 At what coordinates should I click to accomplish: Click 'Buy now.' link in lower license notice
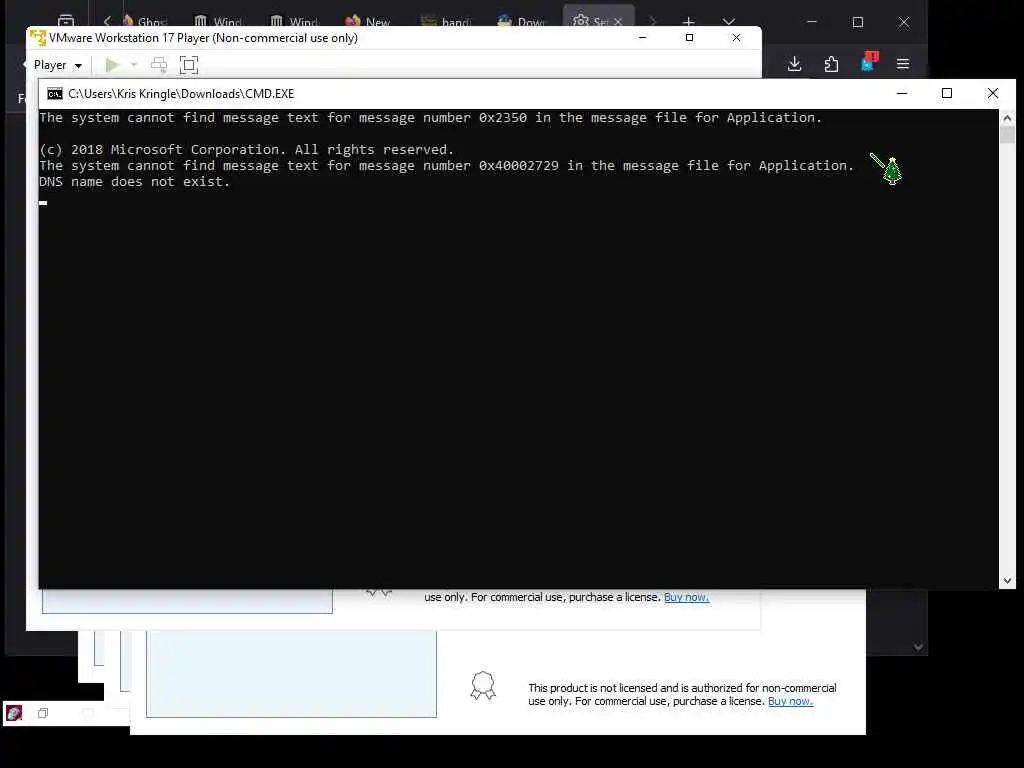coord(790,701)
